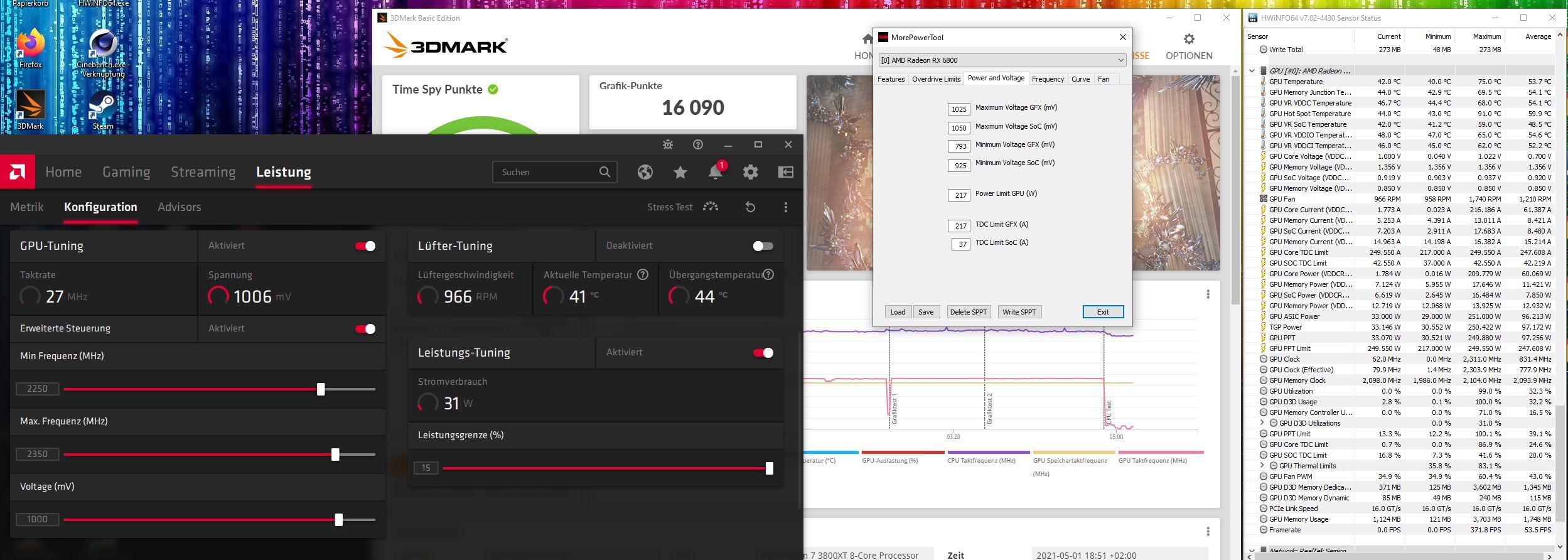Collapse Network: RealTek sensor group

pyautogui.click(x=1252, y=551)
